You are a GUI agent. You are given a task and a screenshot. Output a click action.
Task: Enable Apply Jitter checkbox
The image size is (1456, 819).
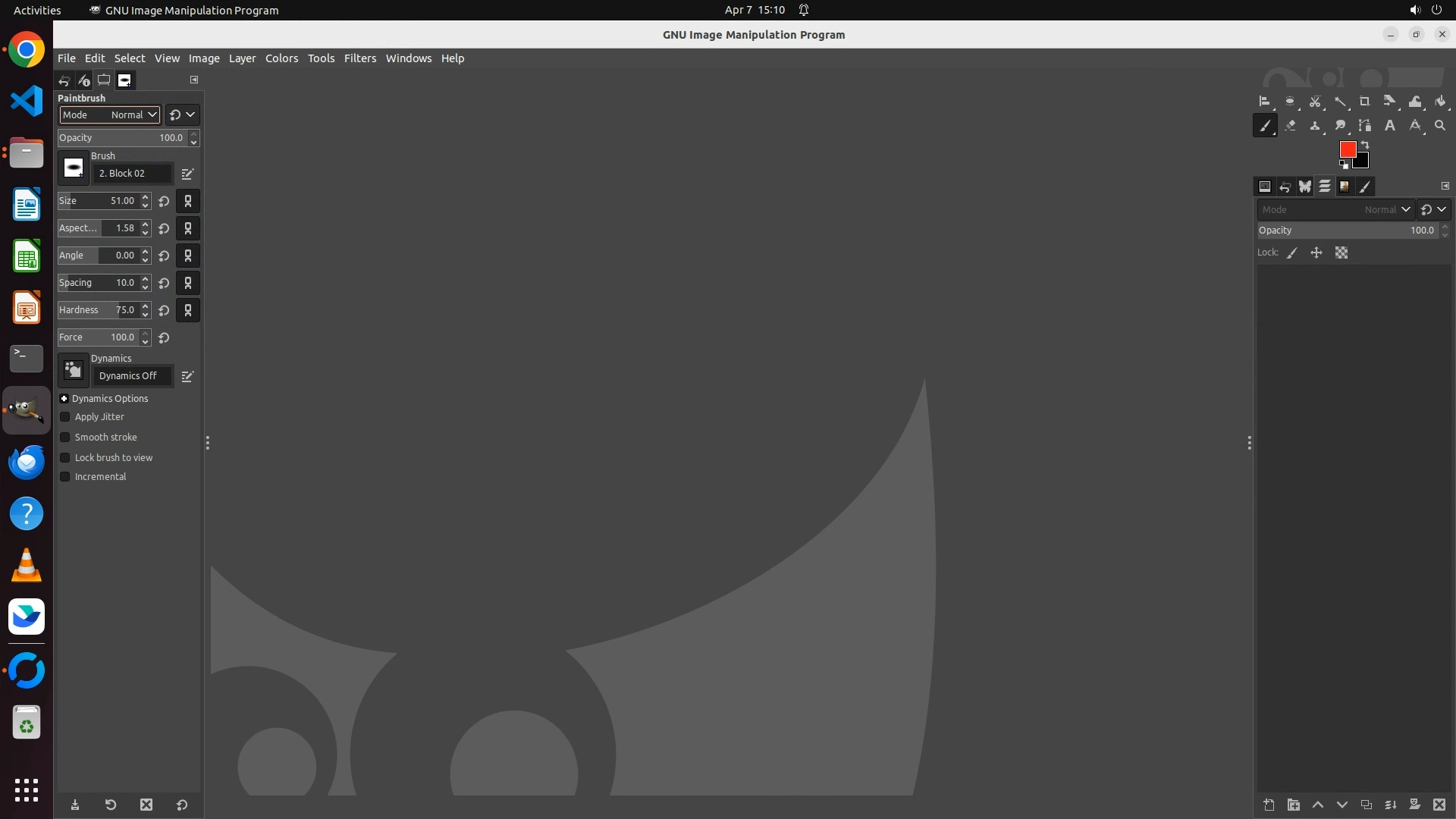tap(65, 417)
